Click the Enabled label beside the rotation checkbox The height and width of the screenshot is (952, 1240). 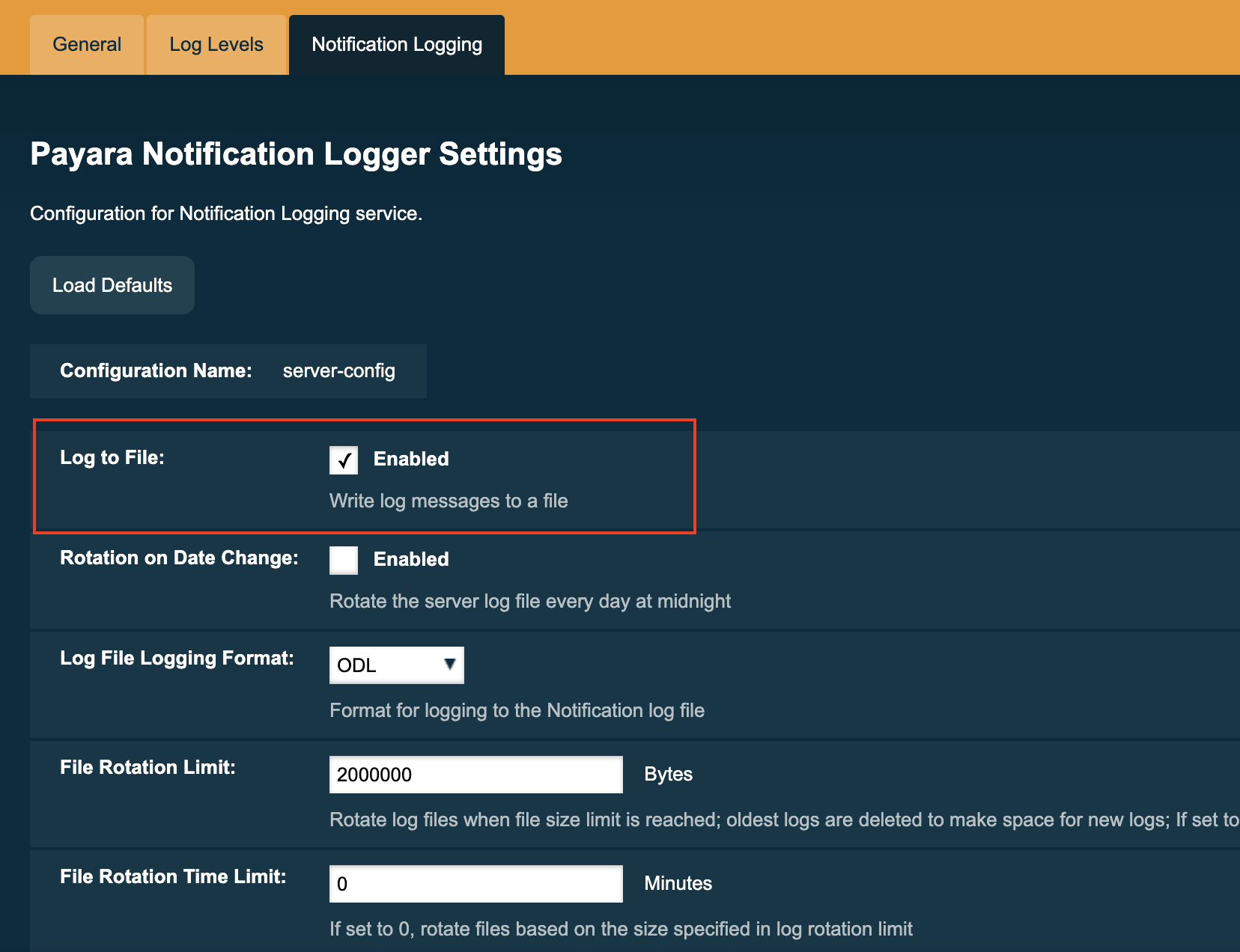click(411, 559)
